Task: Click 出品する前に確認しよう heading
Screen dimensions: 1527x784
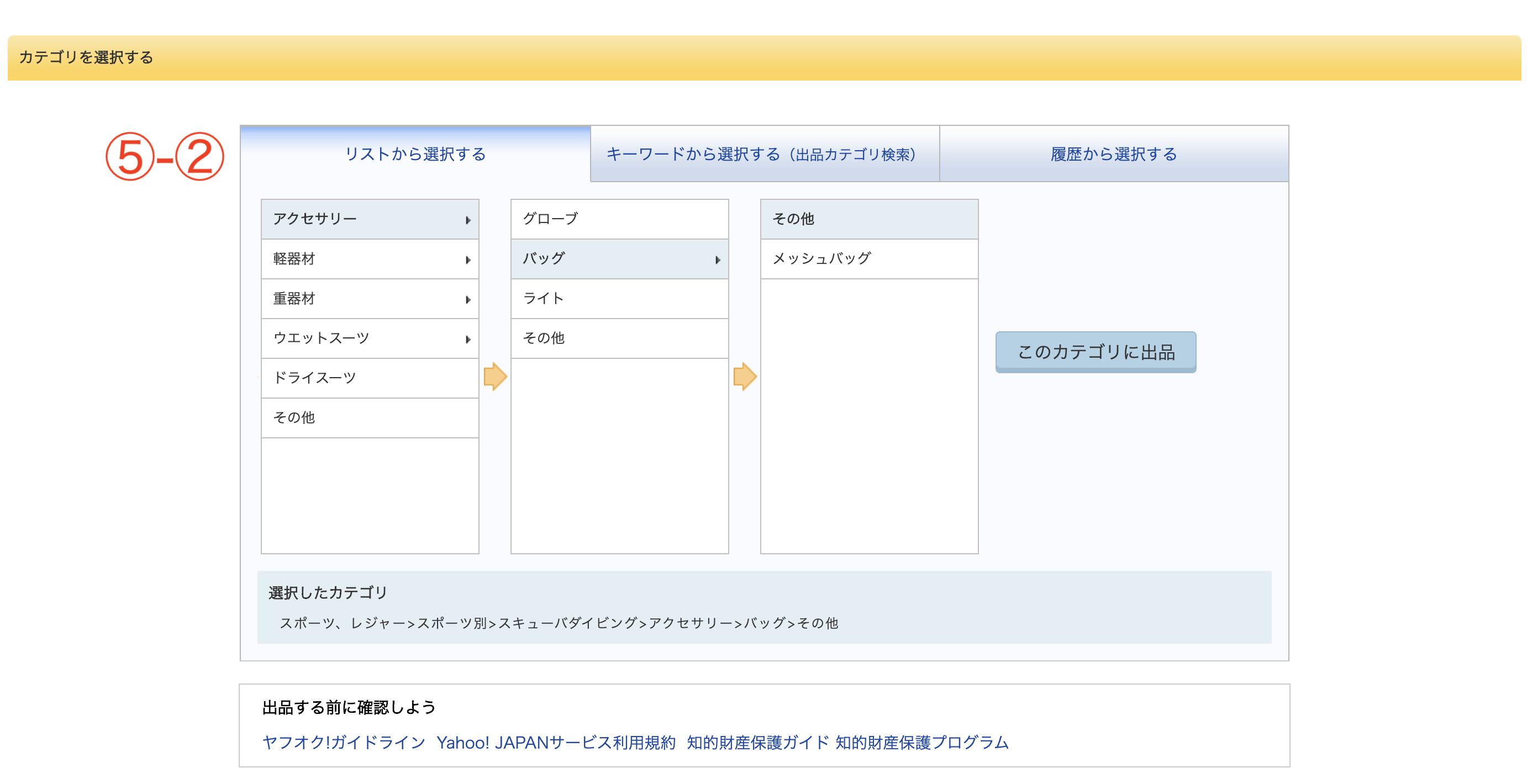Action: pos(349,707)
